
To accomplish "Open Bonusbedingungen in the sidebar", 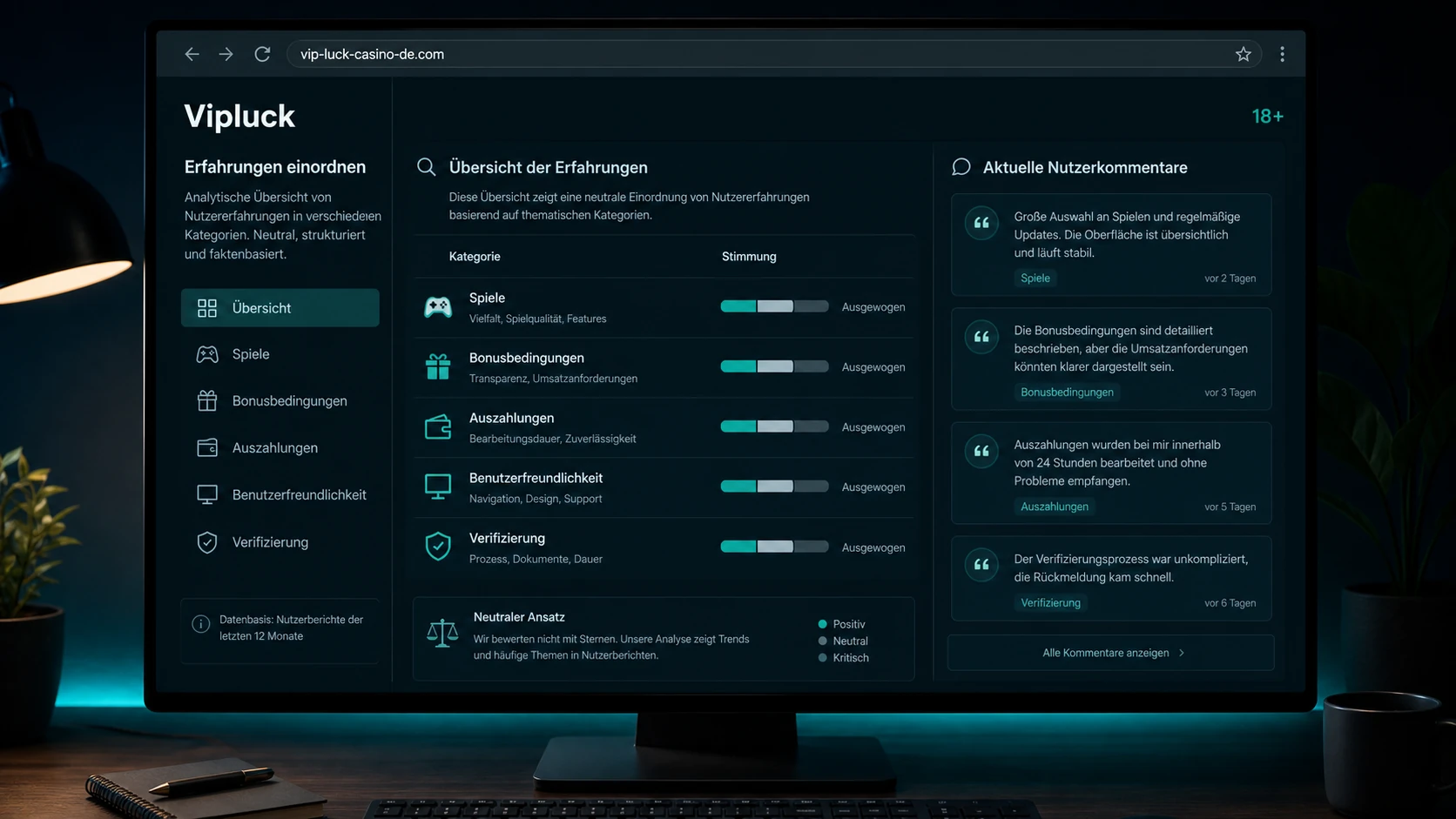I will (280, 401).
